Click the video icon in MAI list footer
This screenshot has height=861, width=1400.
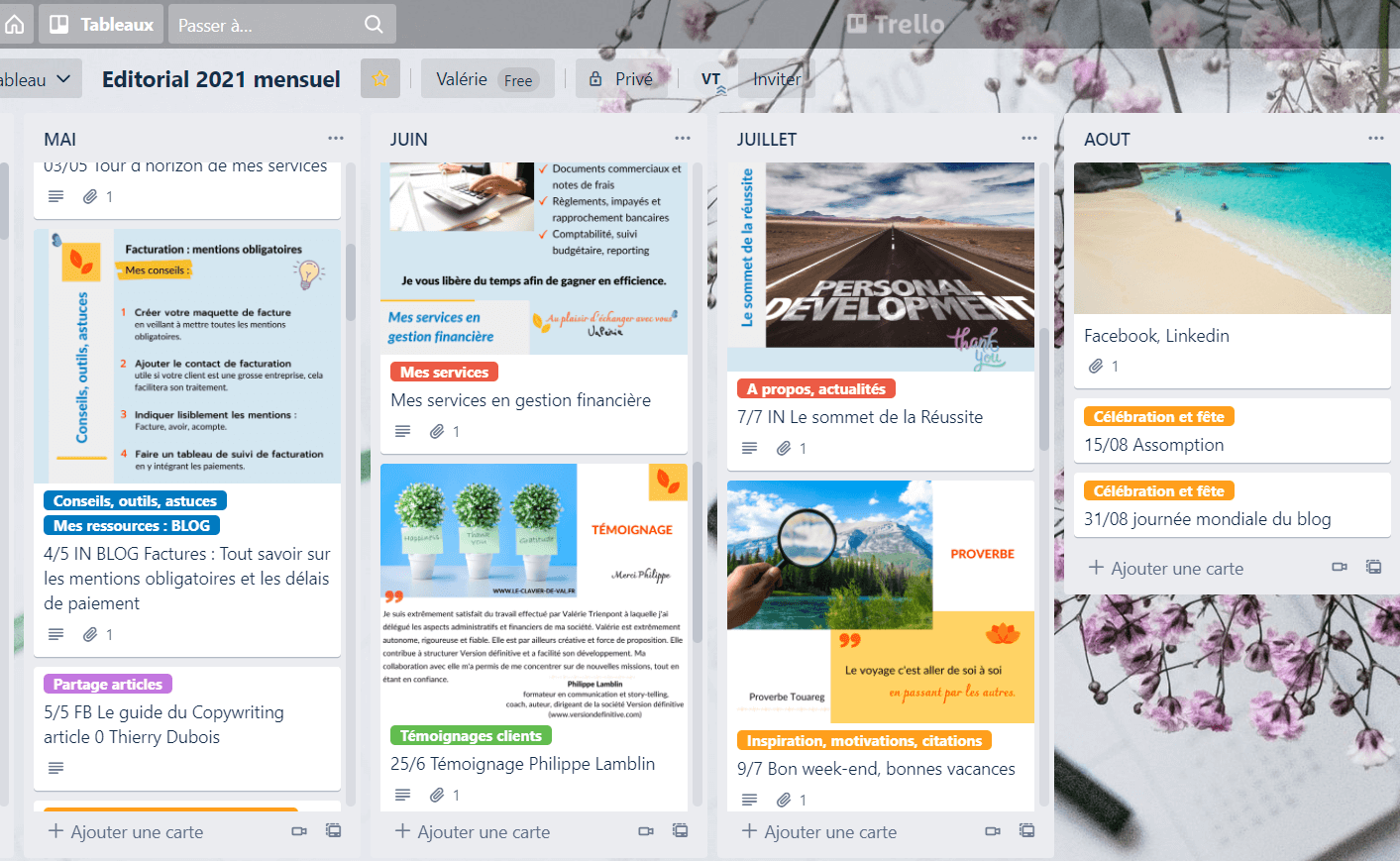tap(299, 831)
